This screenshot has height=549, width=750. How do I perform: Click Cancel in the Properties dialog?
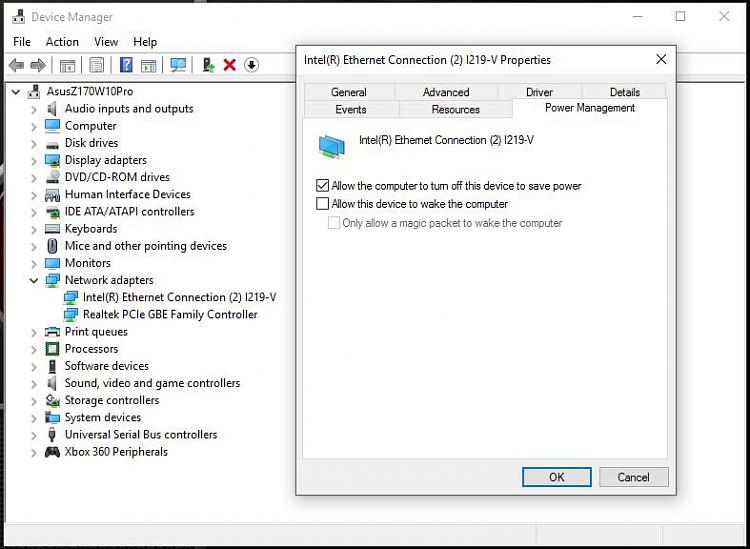coord(633,477)
